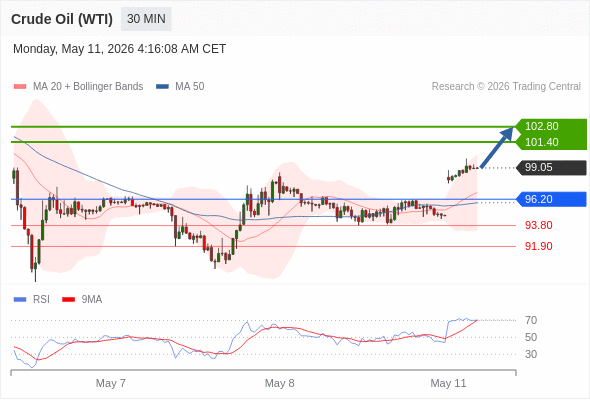
Task: Click the MA 20 + Bollinger Bands legend swatch
Action: (x=20, y=87)
